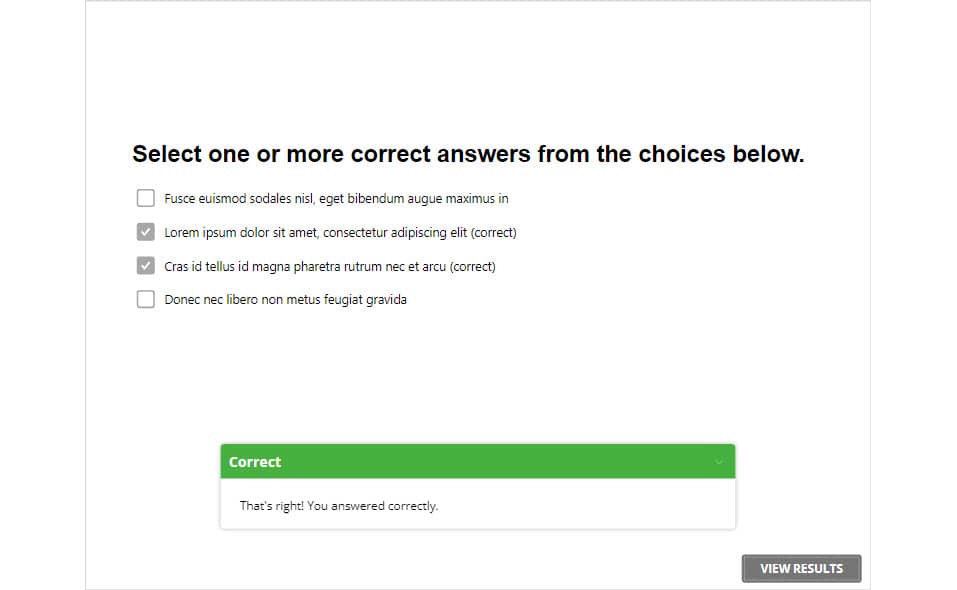Check the 'Fusce euismod sodales nisl' checkbox

[146, 198]
